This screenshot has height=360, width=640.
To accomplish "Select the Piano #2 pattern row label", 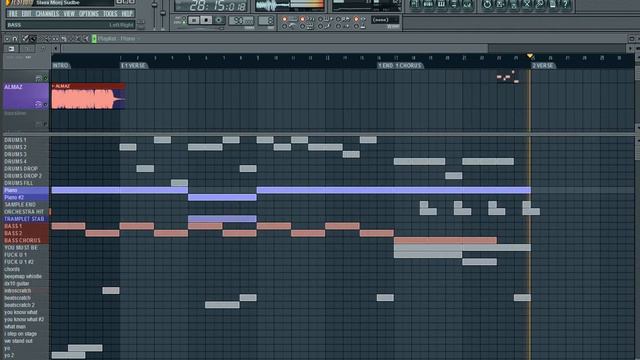I will point(26,198).
